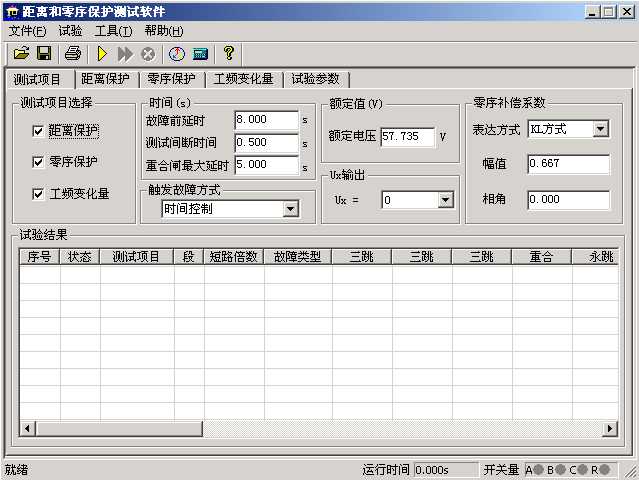
Task: Click 重合闸最大延时 field with 5.000
Action: 267,165
